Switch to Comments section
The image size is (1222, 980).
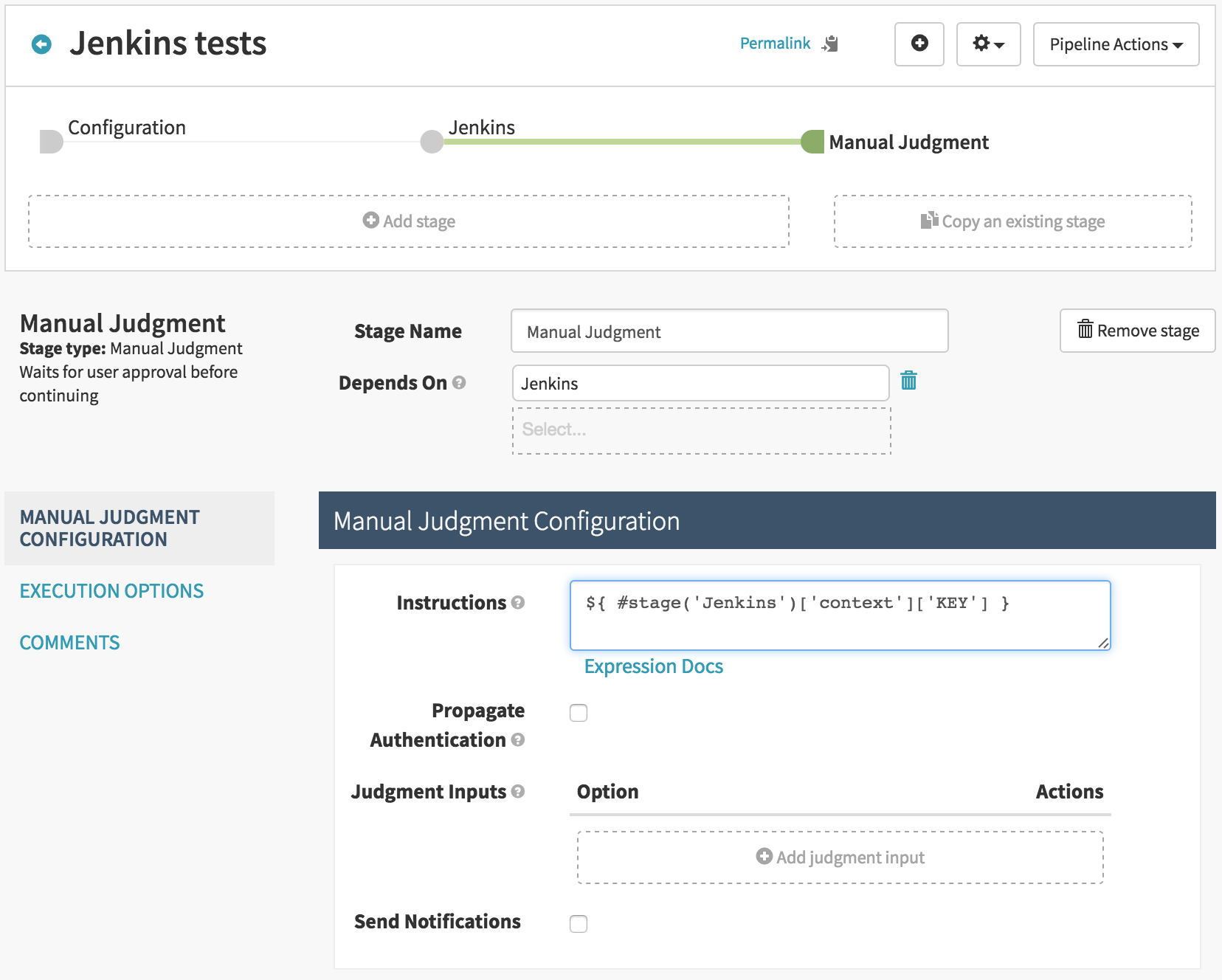(x=69, y=643)
